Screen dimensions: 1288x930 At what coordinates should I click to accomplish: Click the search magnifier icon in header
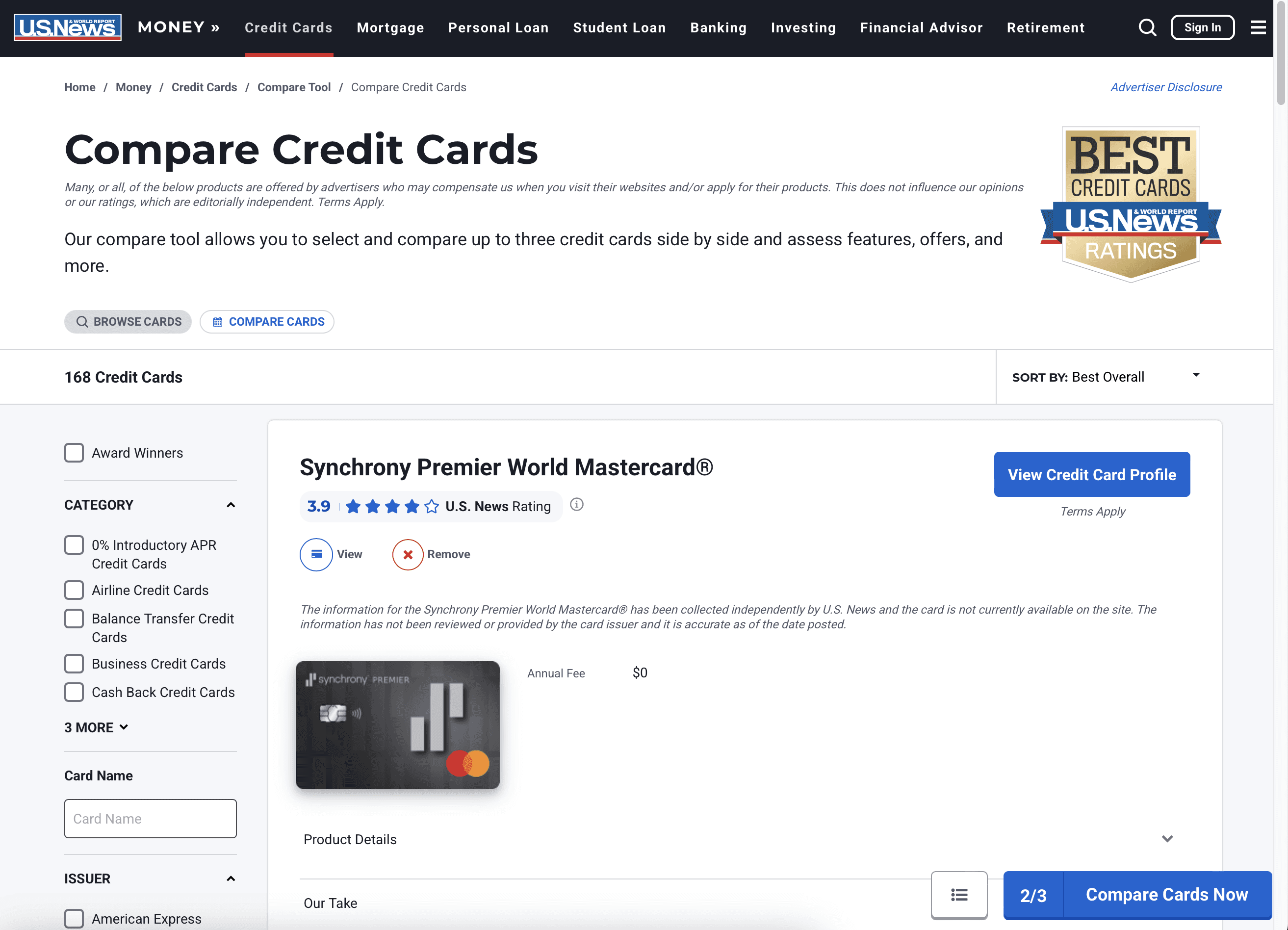1147,27
